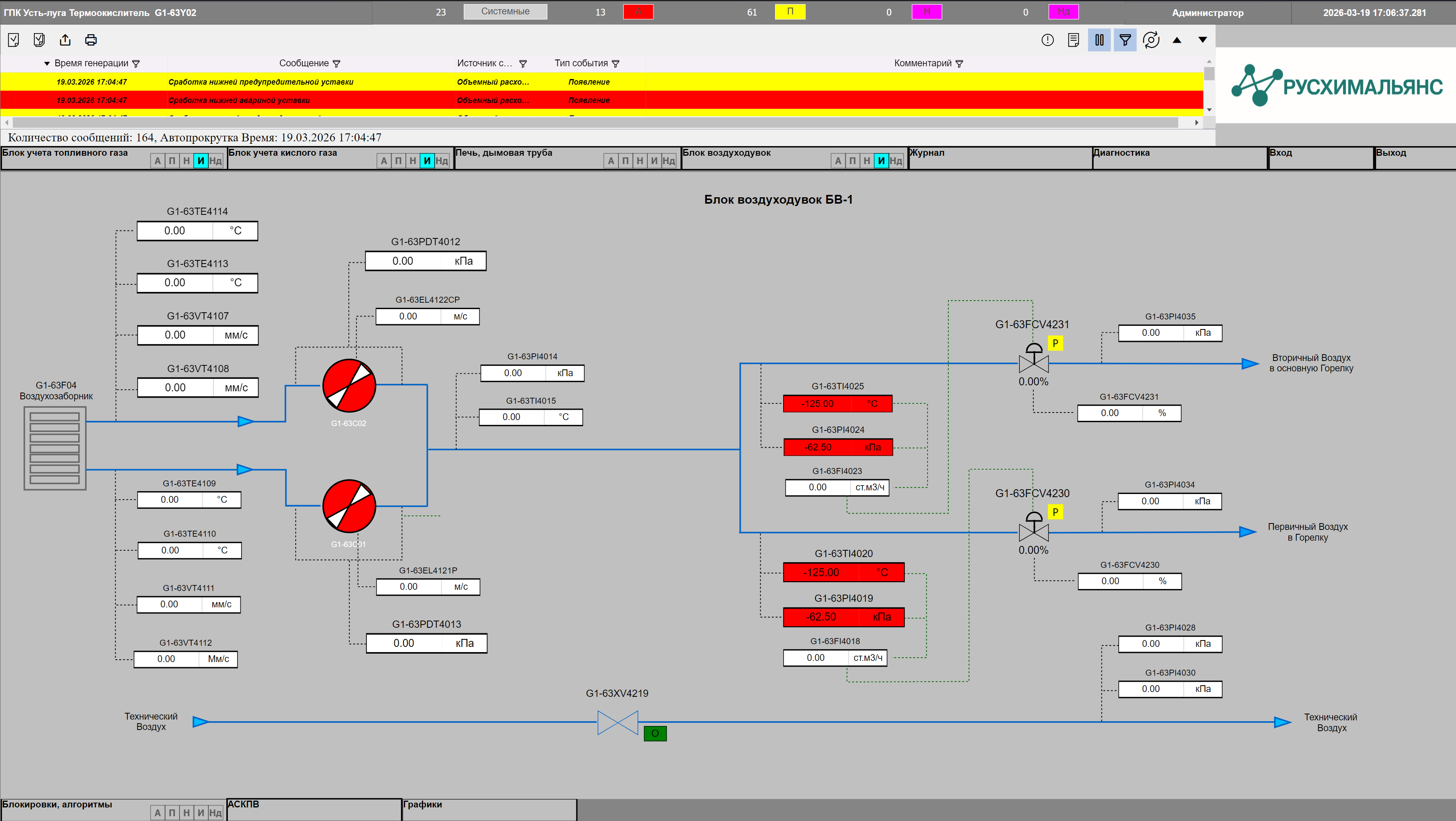Open filter for Комментарий column
This screenshot has height=821, width=1456.
[x=959, y=64]
